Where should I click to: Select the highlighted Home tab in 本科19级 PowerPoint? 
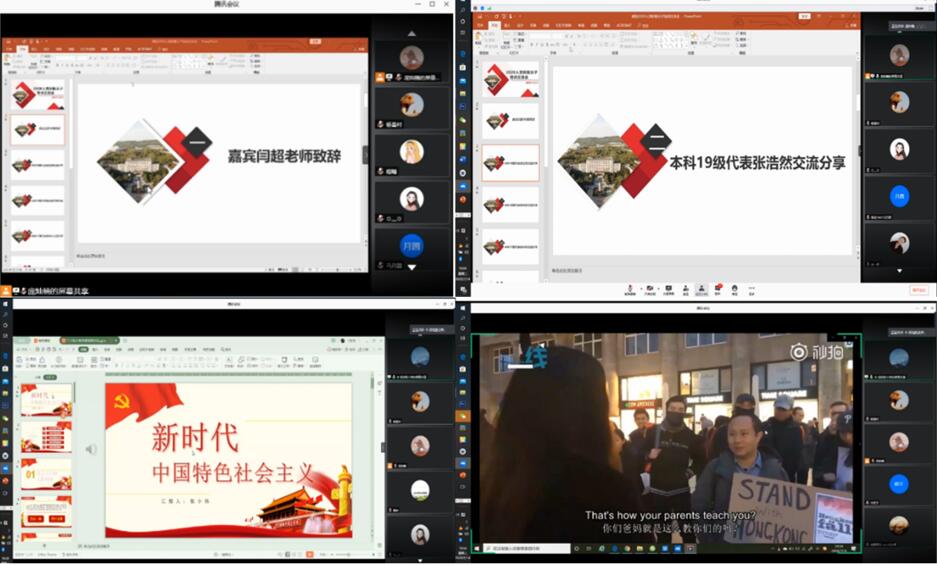point(493,25)
